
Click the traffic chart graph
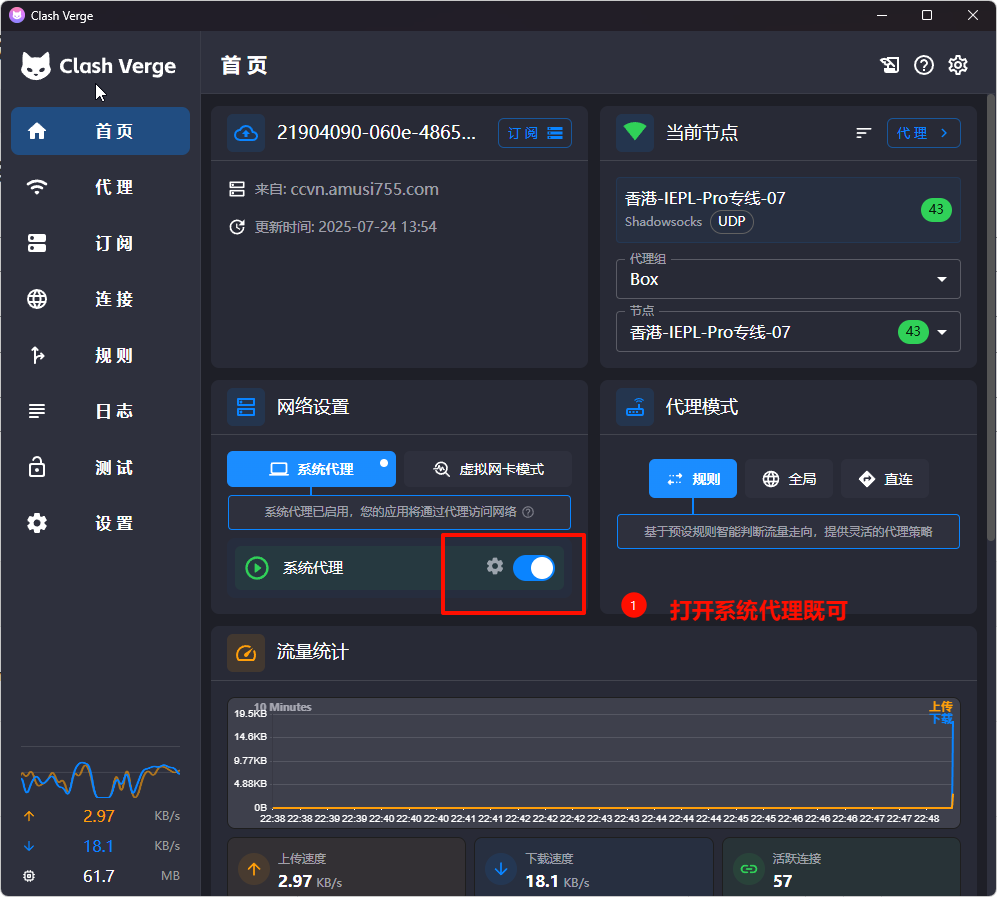[594, 763]
